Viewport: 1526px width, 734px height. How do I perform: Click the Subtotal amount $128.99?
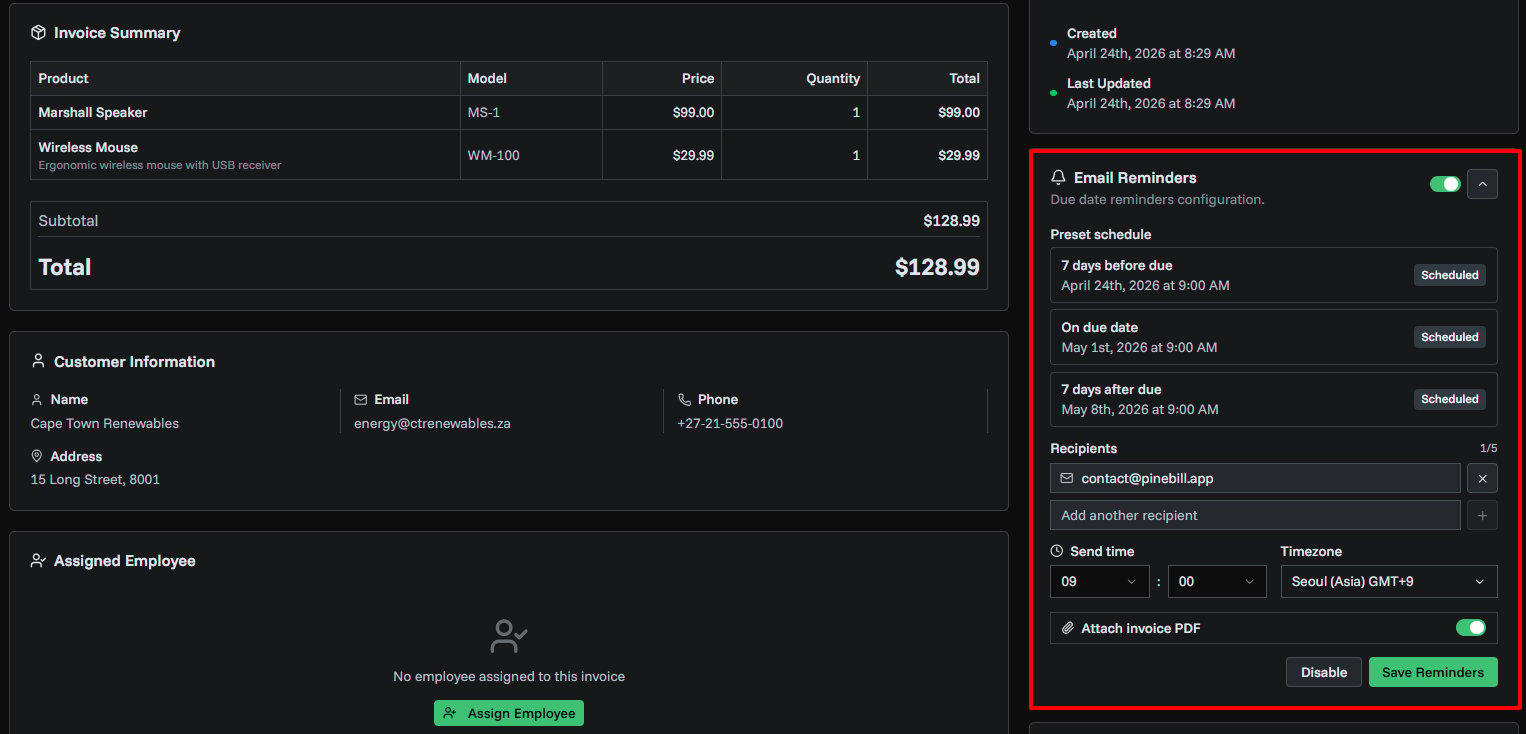click(951, 221)
